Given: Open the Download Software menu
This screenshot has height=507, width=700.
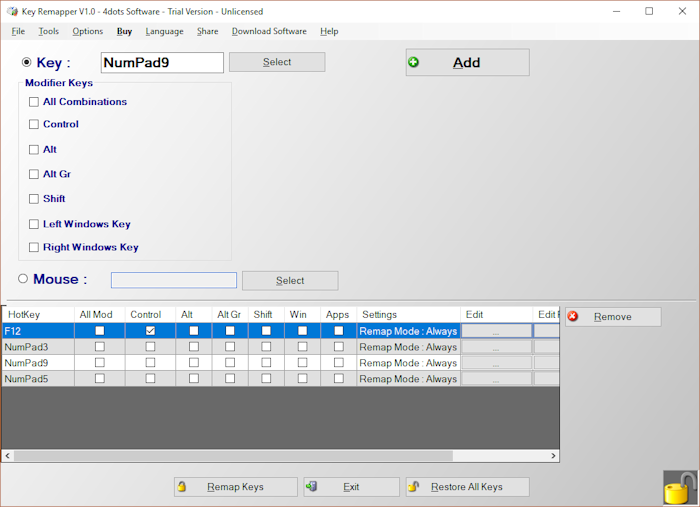Looking at the screenshot, I should tap(269, 31).
